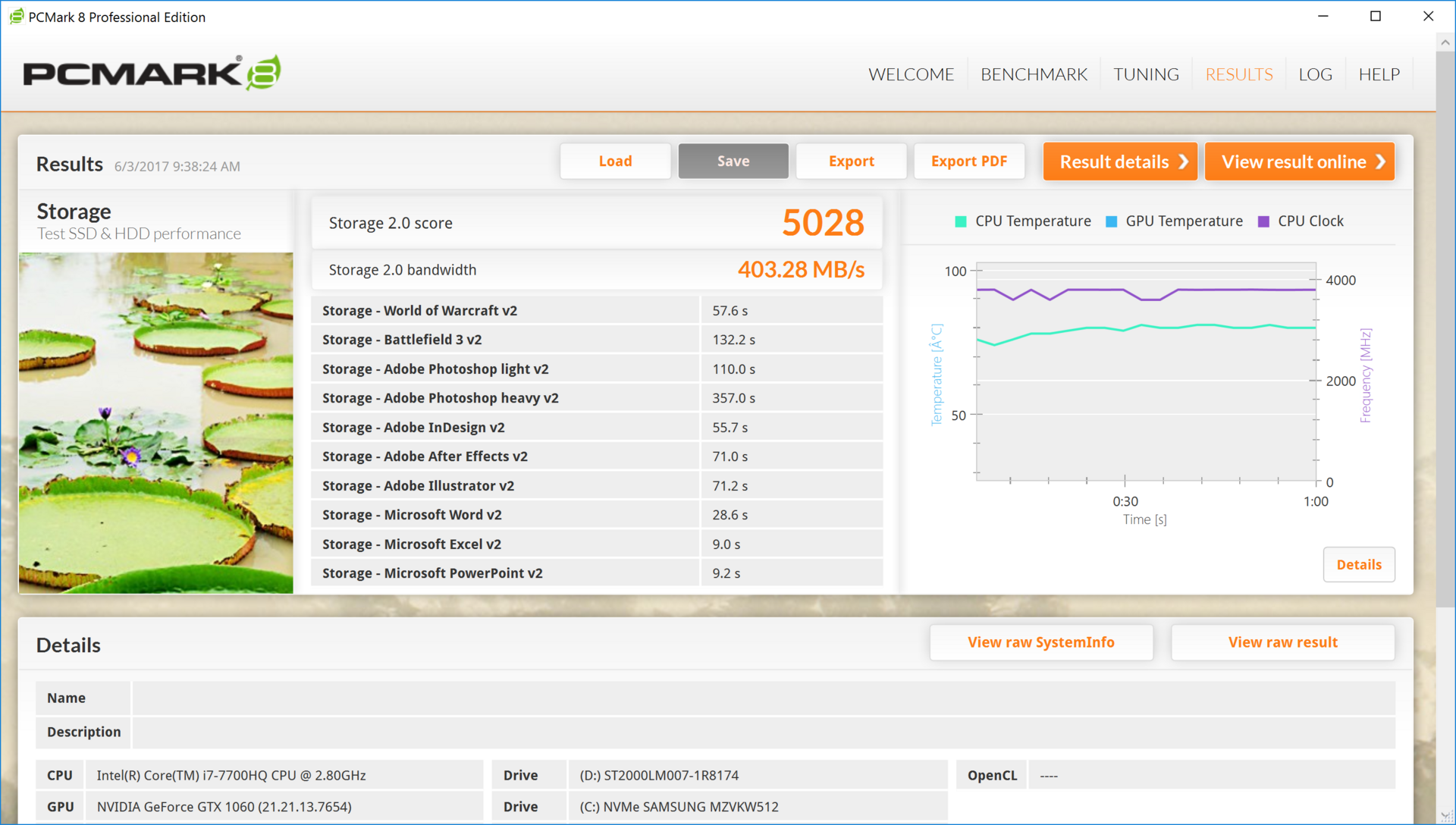Open the LOG tab
The width and height of the screenshot is (1456, 825).
[x=1315, y=74]
